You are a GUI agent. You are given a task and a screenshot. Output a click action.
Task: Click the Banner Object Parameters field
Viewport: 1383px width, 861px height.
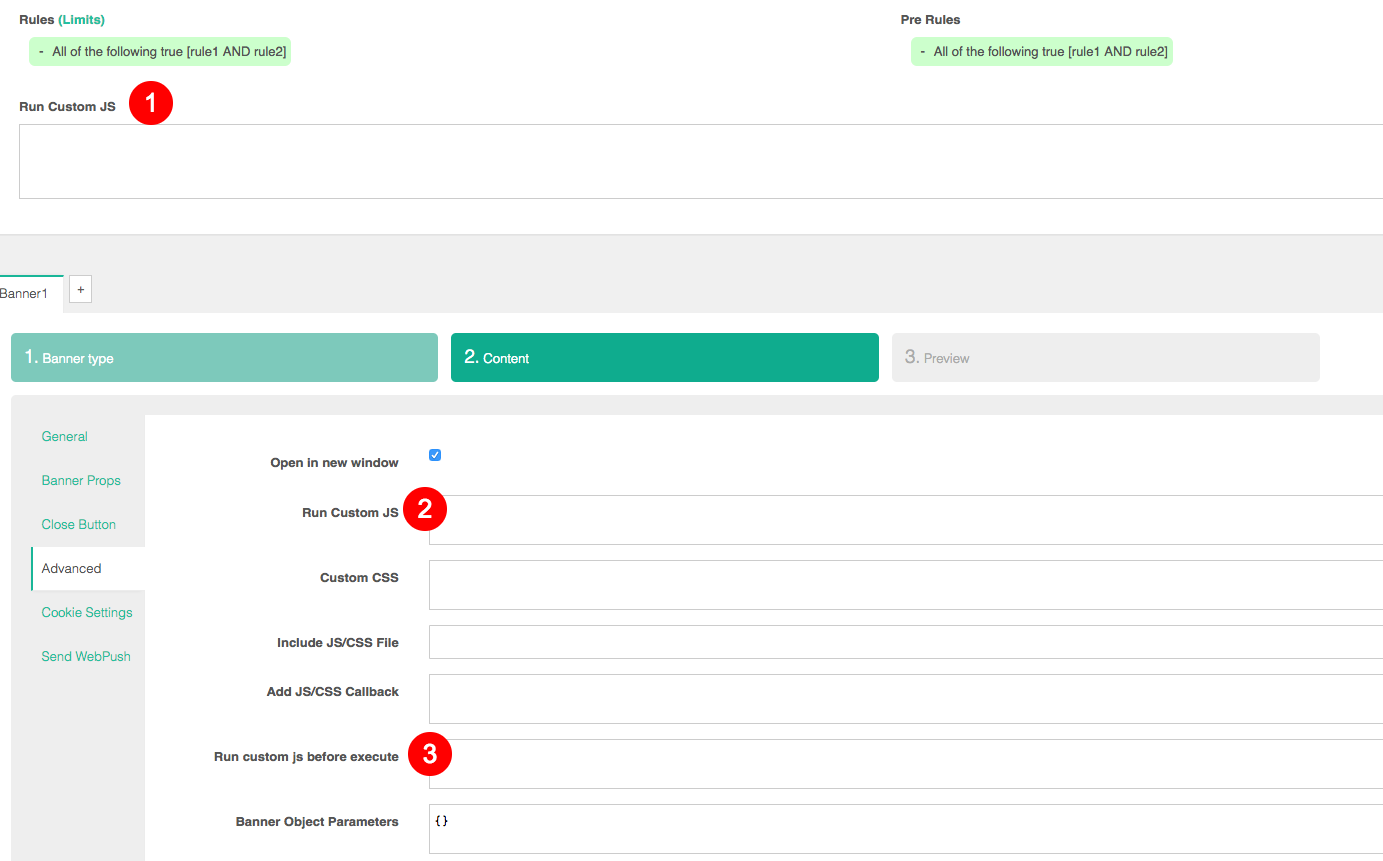pos(906,829)
